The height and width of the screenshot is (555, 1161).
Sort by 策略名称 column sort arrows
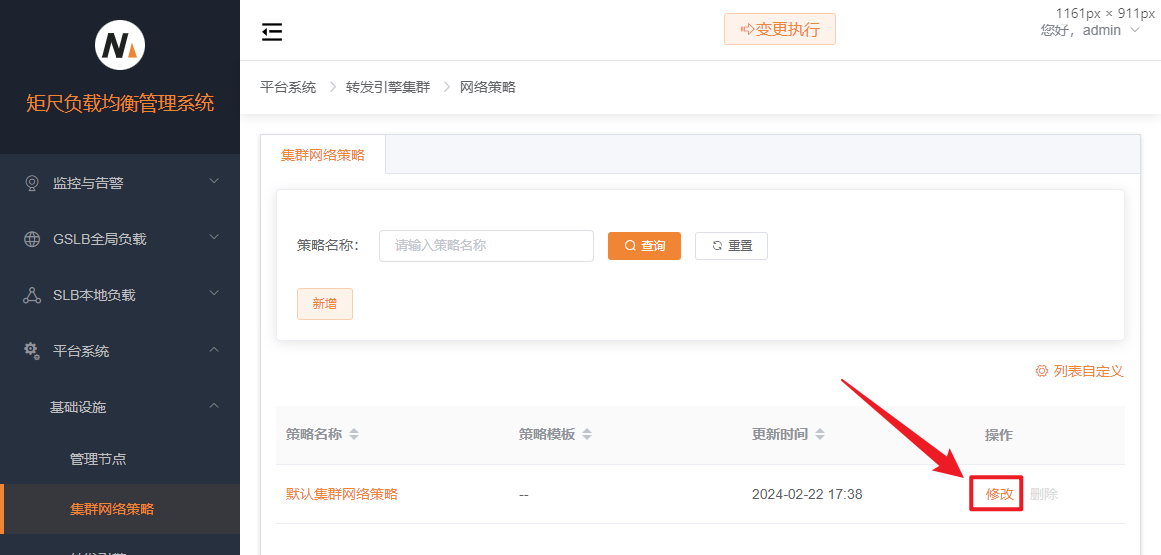pyautogui.click(x=354, y=434)
